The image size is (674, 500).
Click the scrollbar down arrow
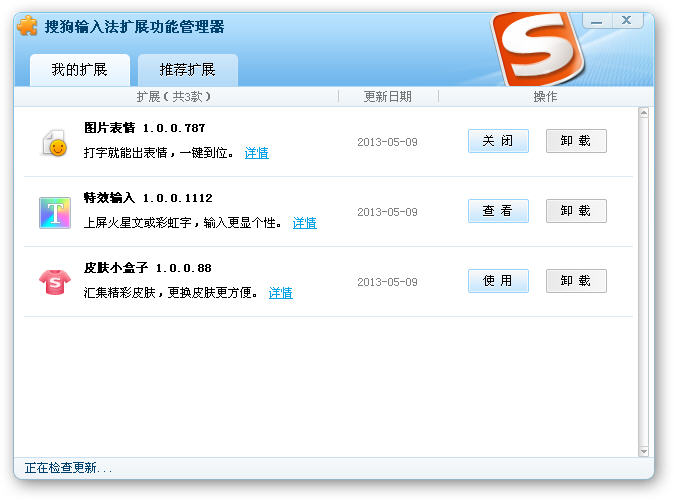pos(644,450)
